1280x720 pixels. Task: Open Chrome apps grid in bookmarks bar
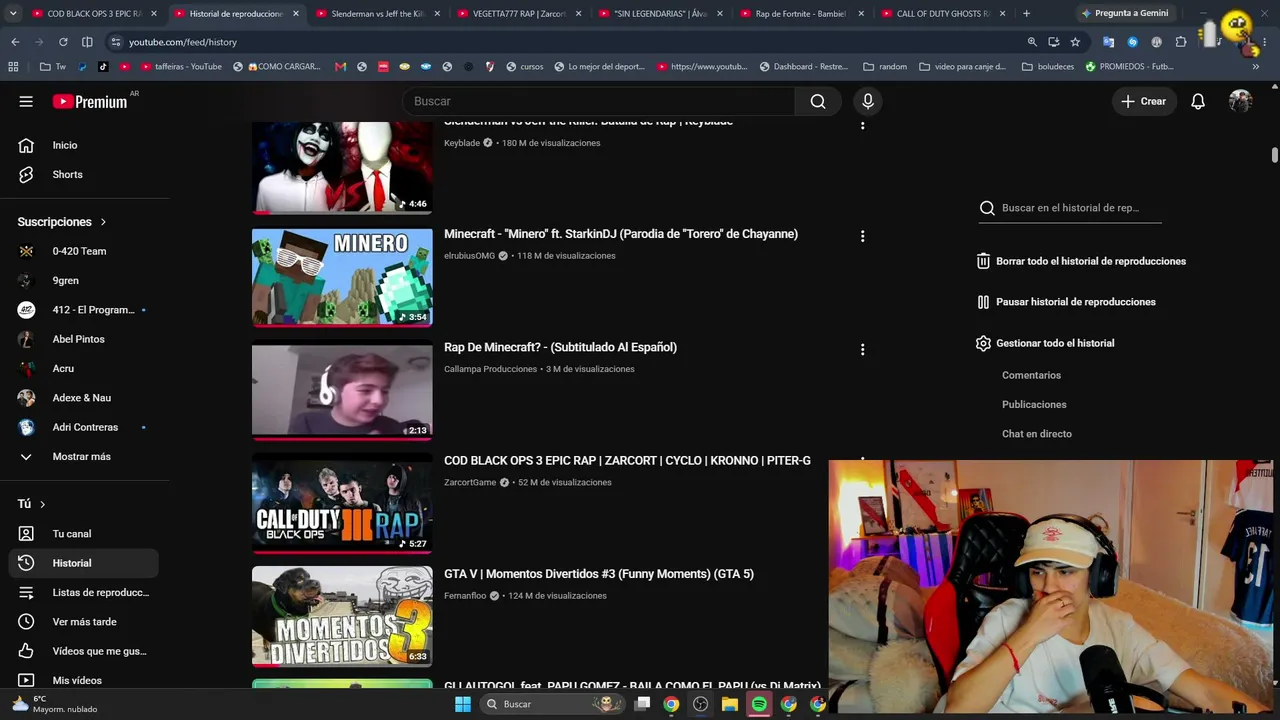[x=13, y=67]
